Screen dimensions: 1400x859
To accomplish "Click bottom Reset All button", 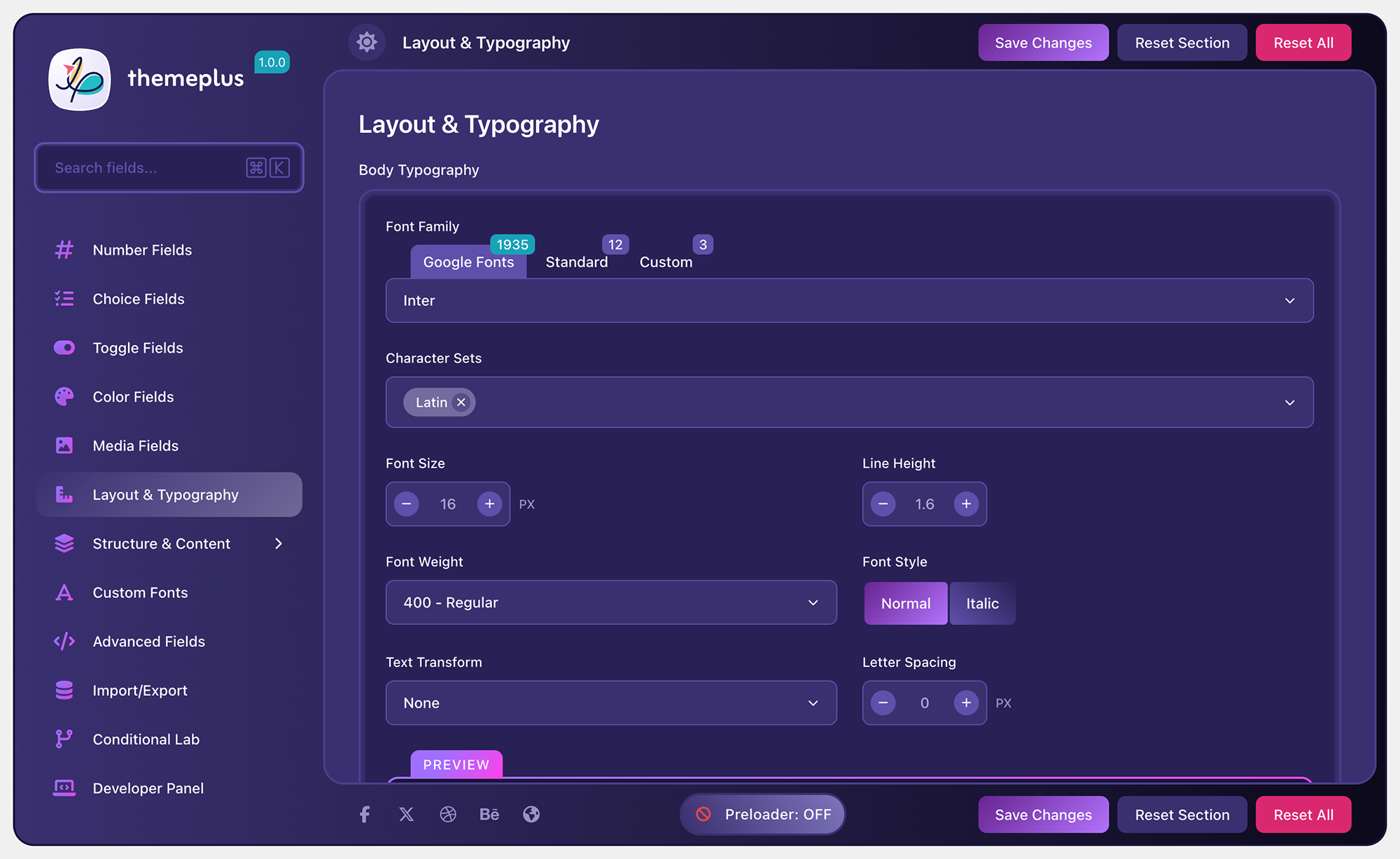I will coord(1303,815).
